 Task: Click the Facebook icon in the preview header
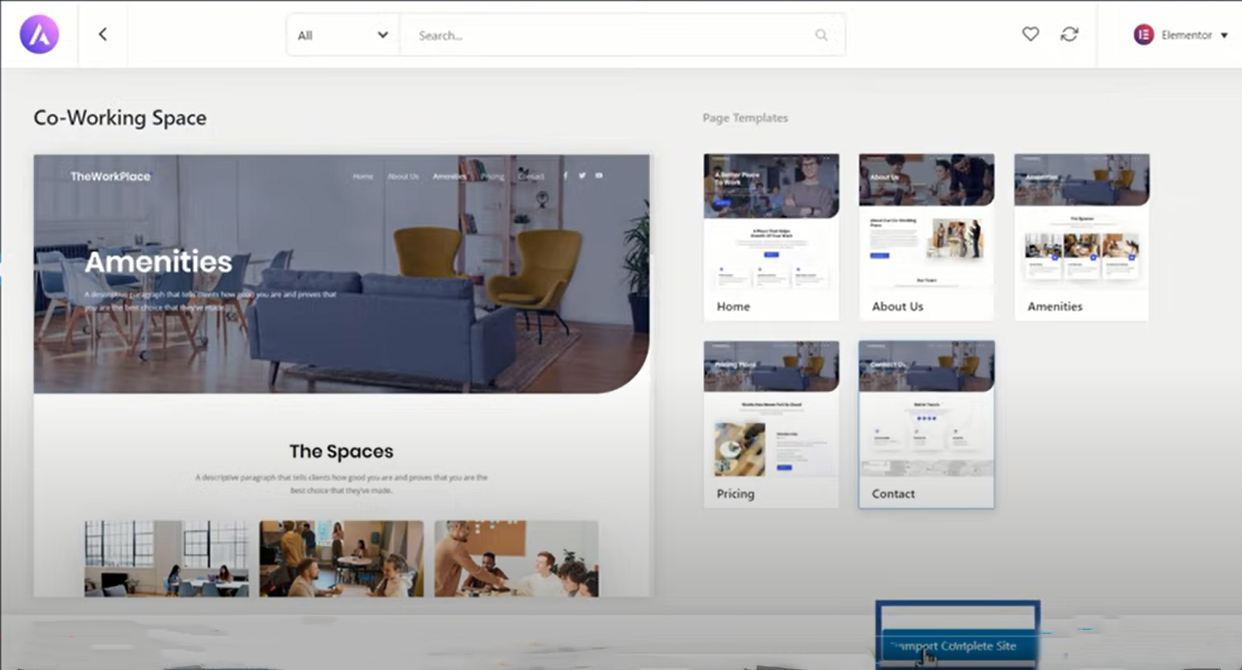pyautogui.click(x=565, y=176)
